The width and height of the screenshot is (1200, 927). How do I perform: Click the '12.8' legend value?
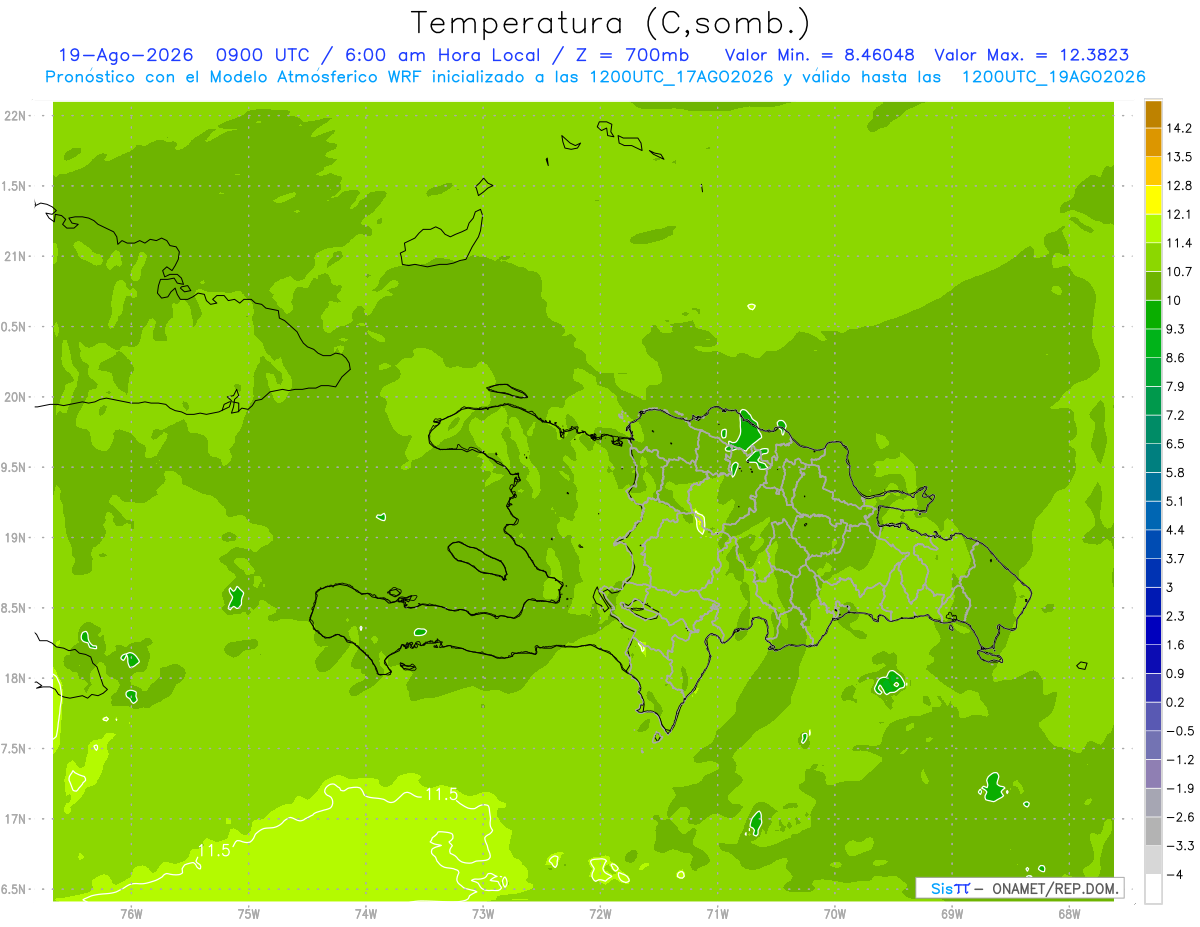pos(1180,185)
